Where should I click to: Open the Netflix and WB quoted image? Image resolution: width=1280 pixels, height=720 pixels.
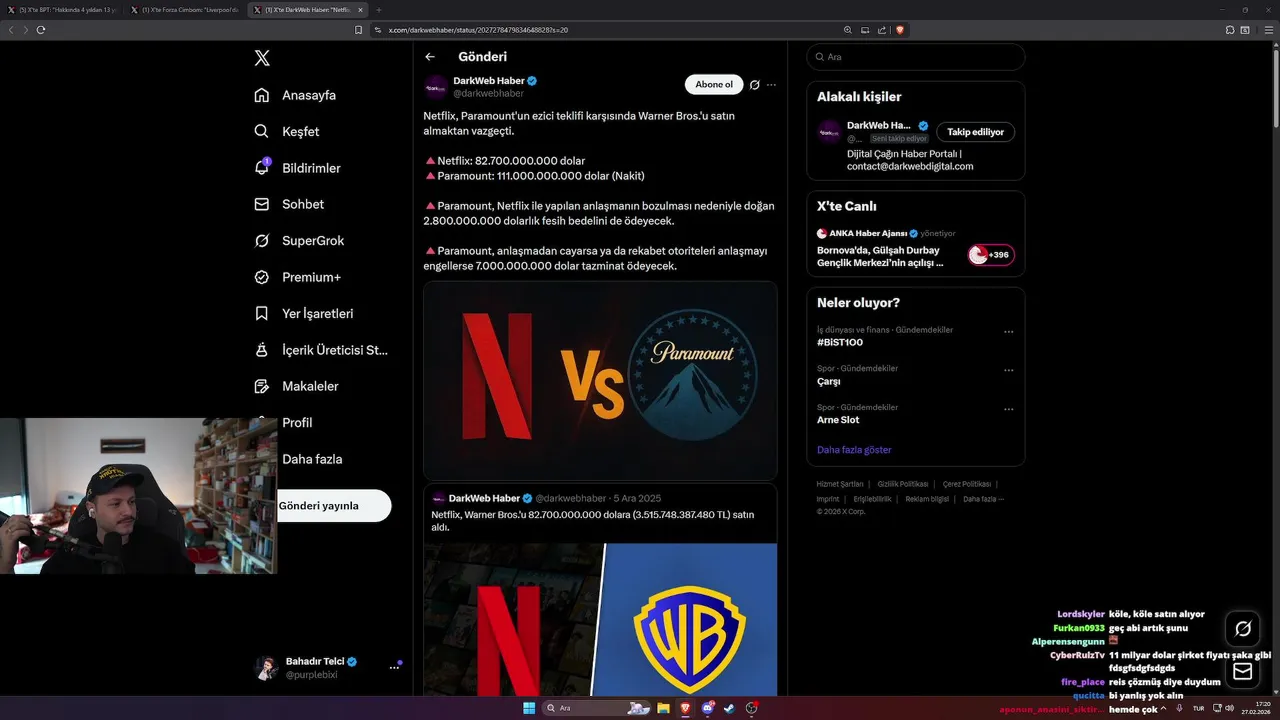click(600, 619)
